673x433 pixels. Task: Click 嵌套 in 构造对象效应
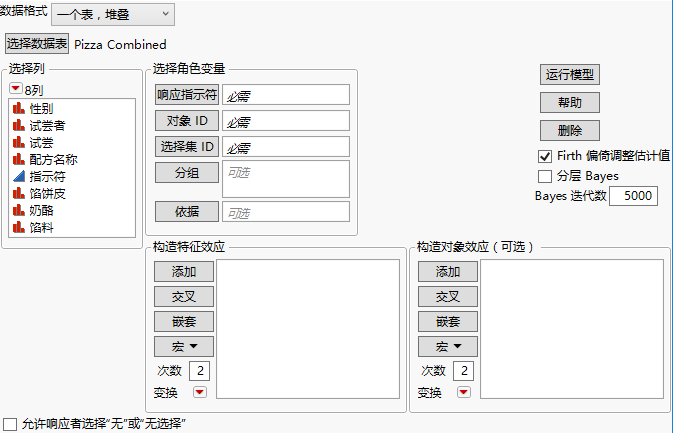448,321
